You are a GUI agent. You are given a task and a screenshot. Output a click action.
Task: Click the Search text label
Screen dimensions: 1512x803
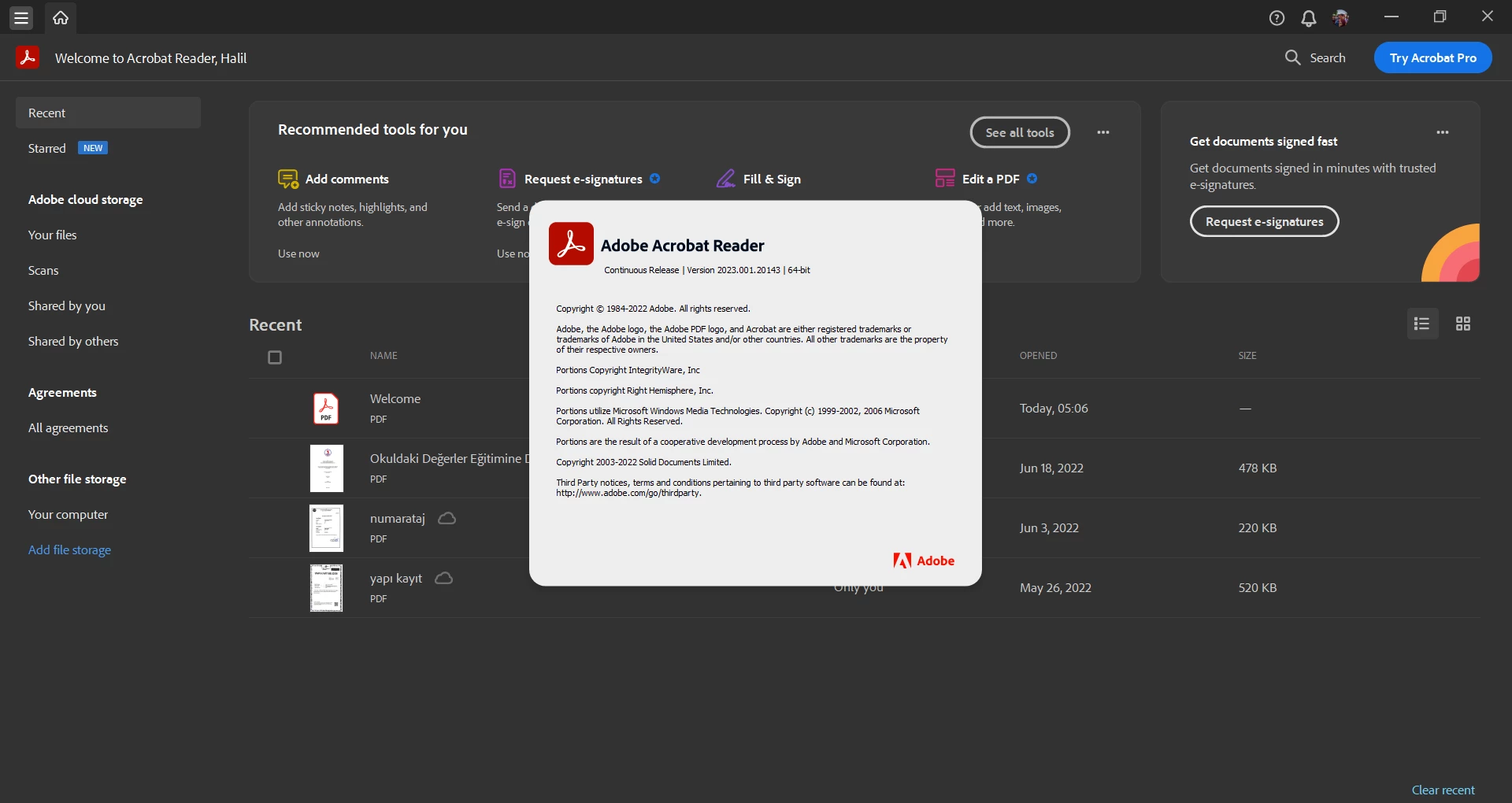[1328, 57]
